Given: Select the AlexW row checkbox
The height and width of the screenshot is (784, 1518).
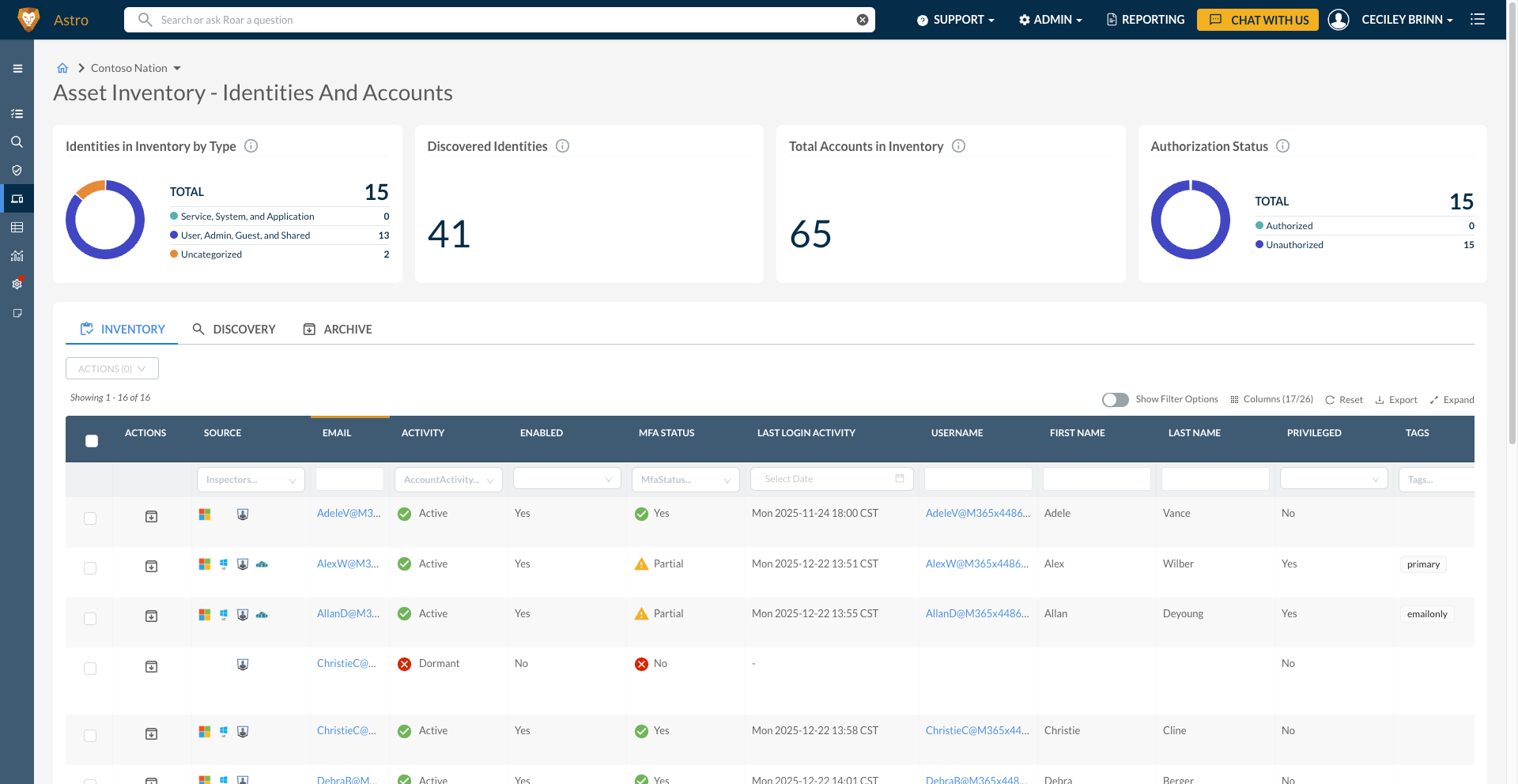Looking at the screenshot, I should point(90,568).
